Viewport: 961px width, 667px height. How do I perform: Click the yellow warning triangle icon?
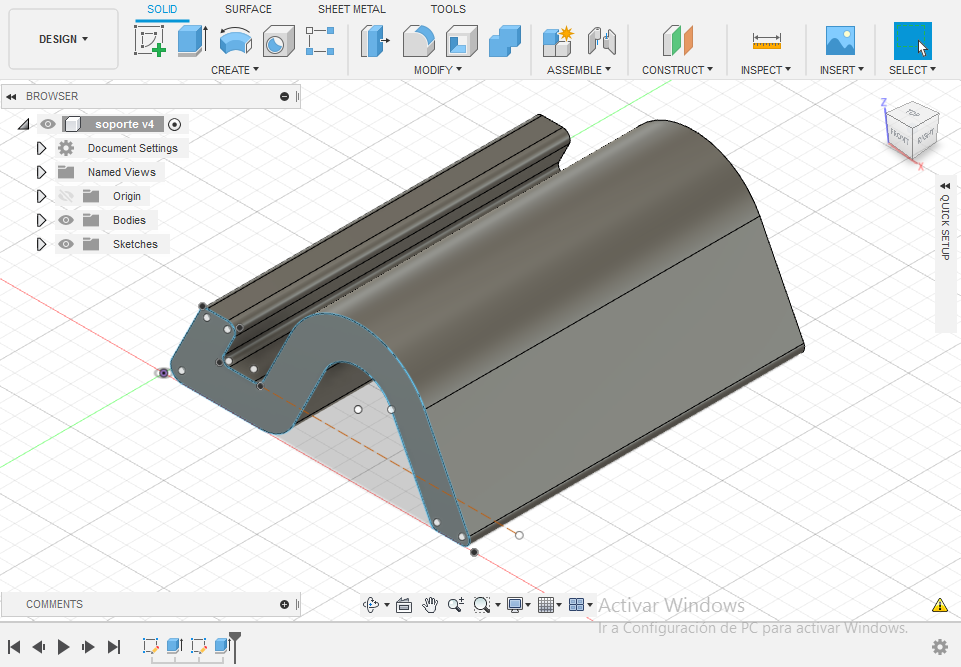coord(940,606)
